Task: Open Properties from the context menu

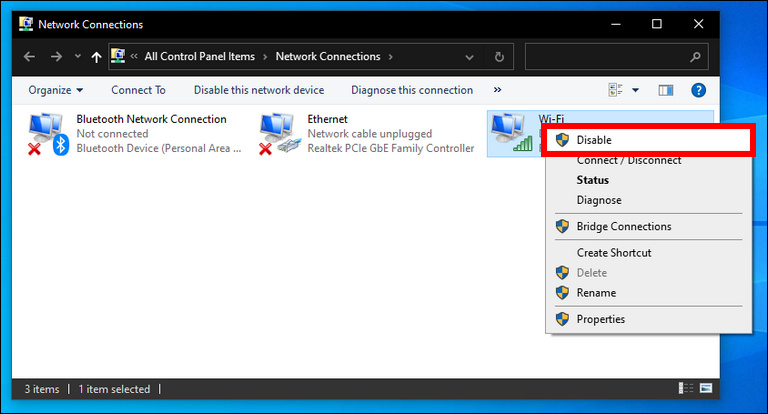Action: [648, 319]
